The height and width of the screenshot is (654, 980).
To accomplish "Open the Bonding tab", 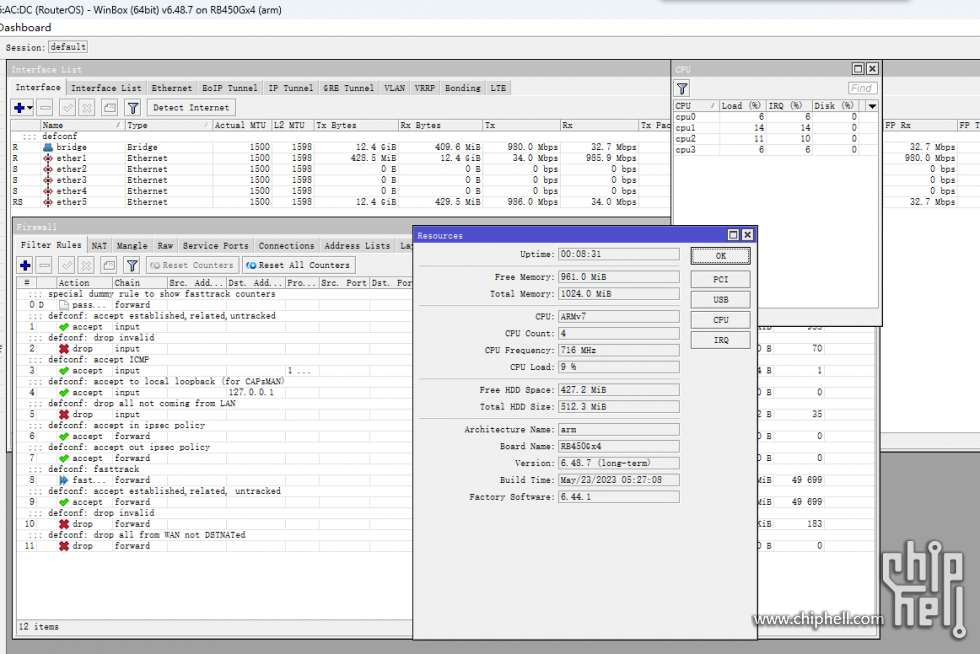I will (462, 88).
